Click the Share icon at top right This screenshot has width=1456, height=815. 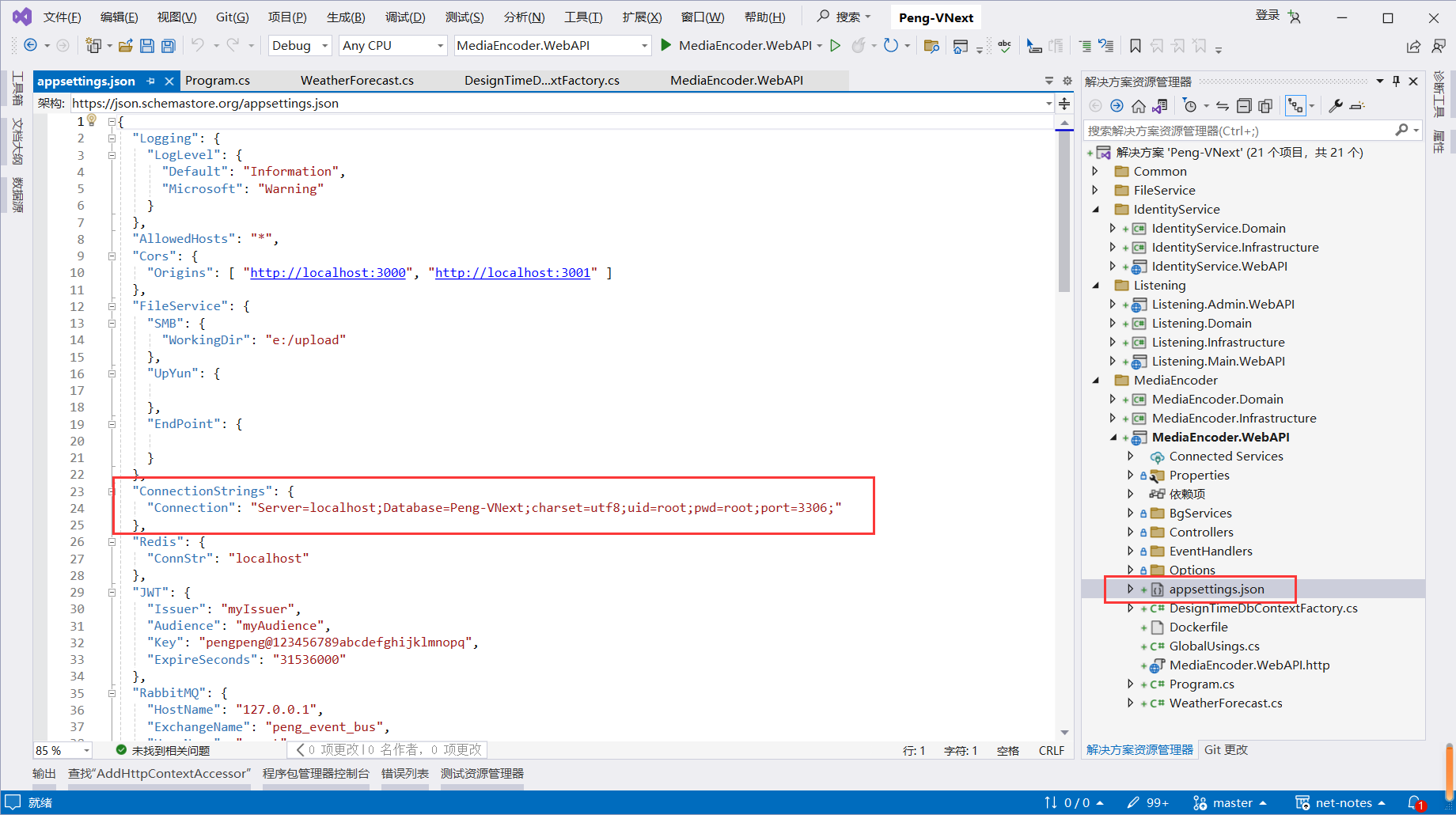point(1413,46)
